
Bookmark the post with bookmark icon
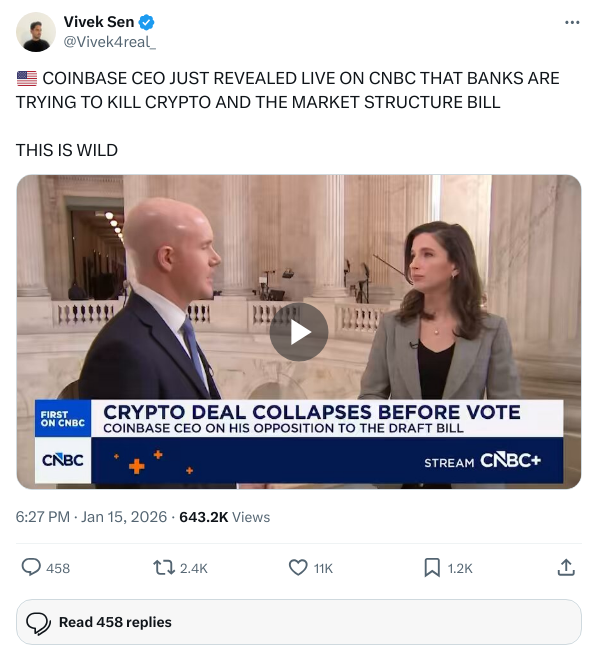(x=432, y=568)
